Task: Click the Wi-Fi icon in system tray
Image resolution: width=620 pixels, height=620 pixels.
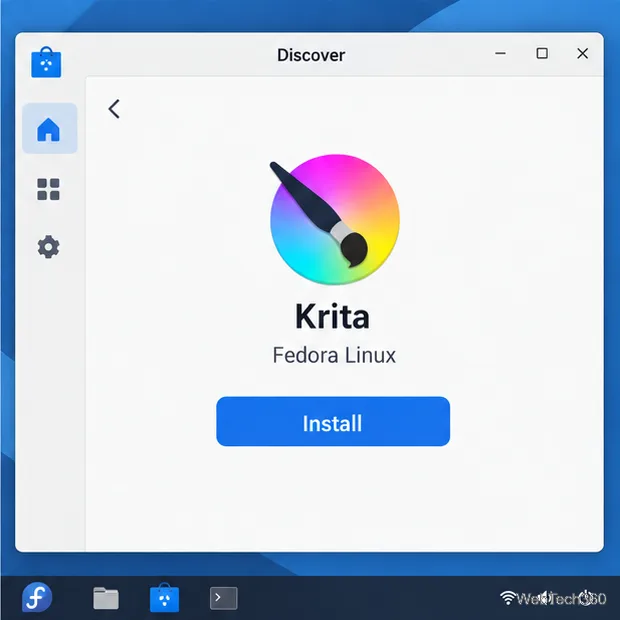Action: pos(508,598)
